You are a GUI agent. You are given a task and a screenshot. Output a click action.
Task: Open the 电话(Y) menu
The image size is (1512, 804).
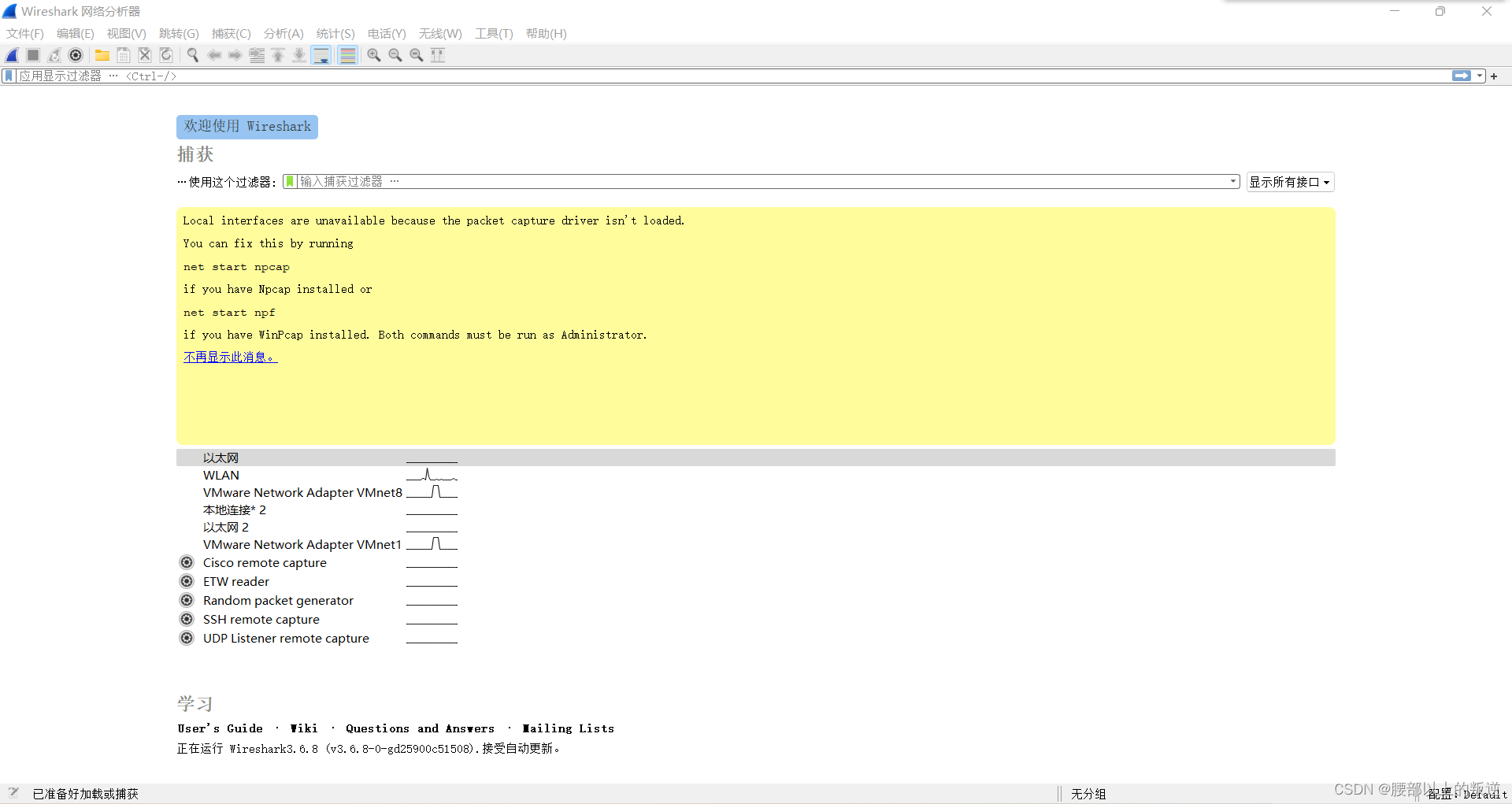point(387,34)
